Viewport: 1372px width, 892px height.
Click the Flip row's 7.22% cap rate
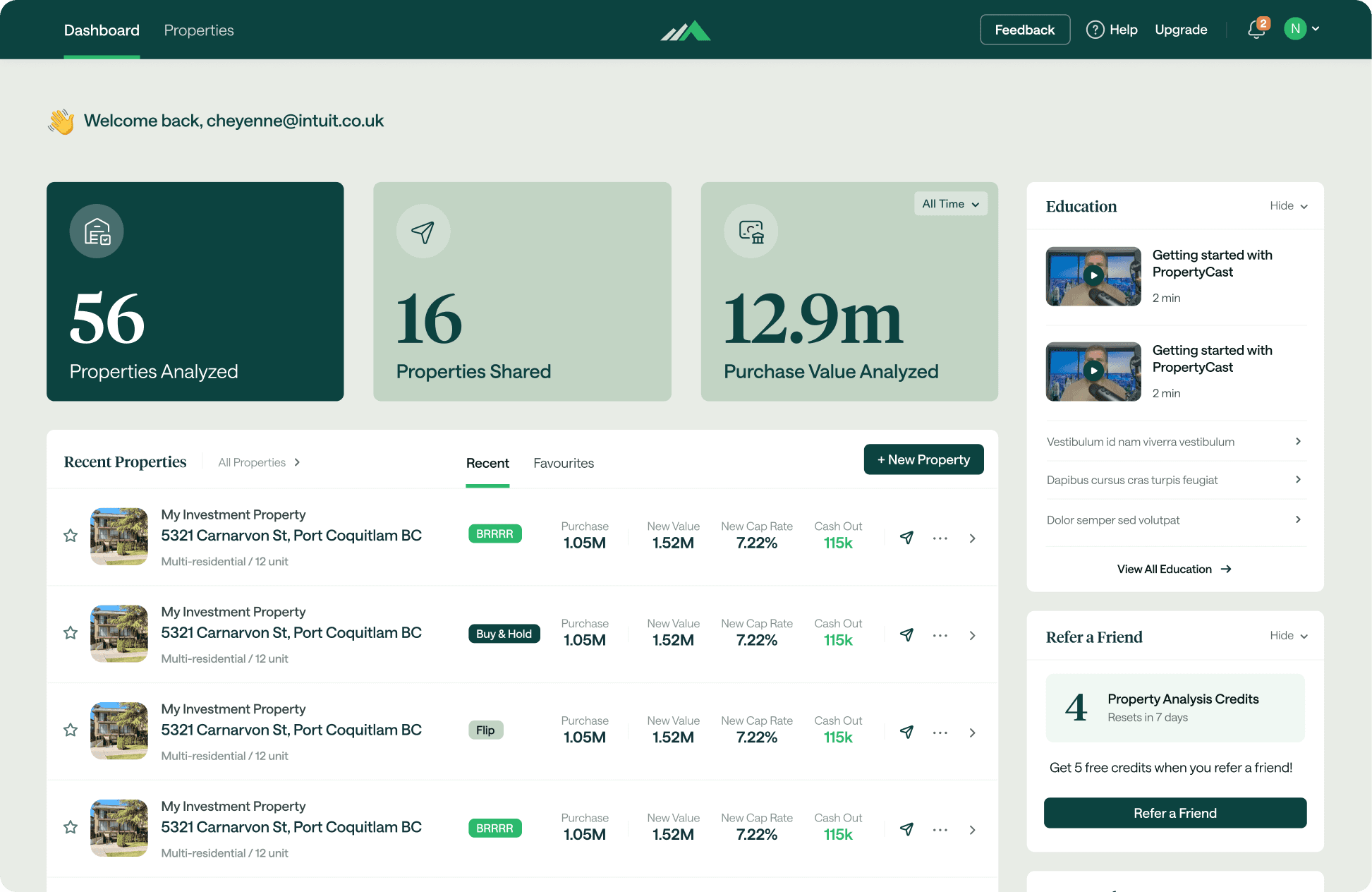click(757, 737)
